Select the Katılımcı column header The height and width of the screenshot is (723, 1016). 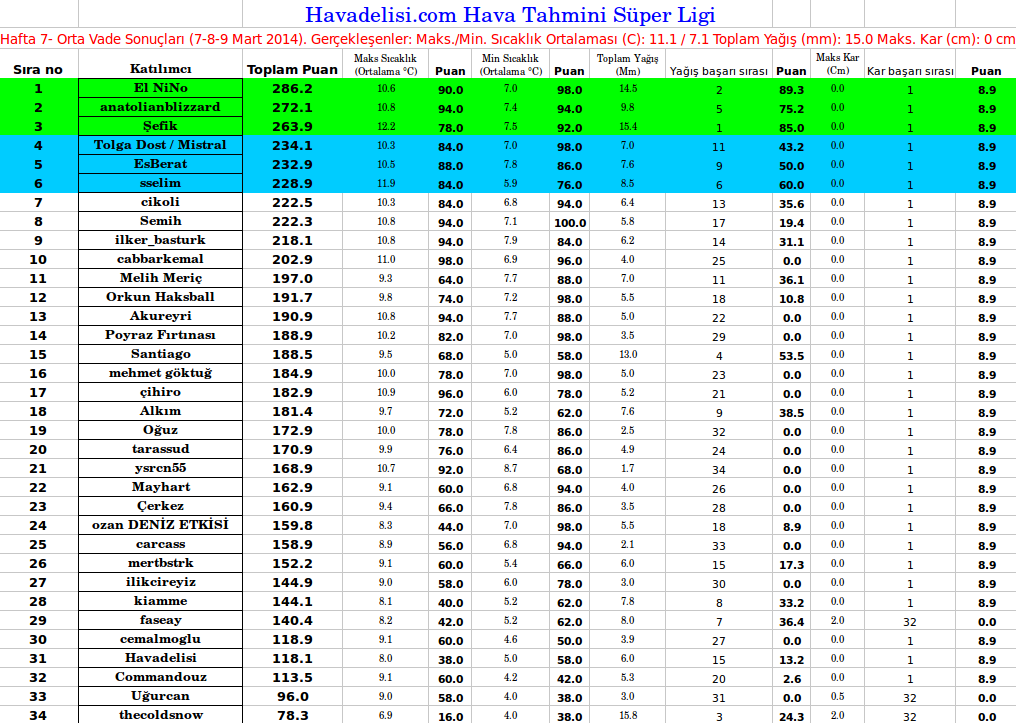[x=160, y=69]
